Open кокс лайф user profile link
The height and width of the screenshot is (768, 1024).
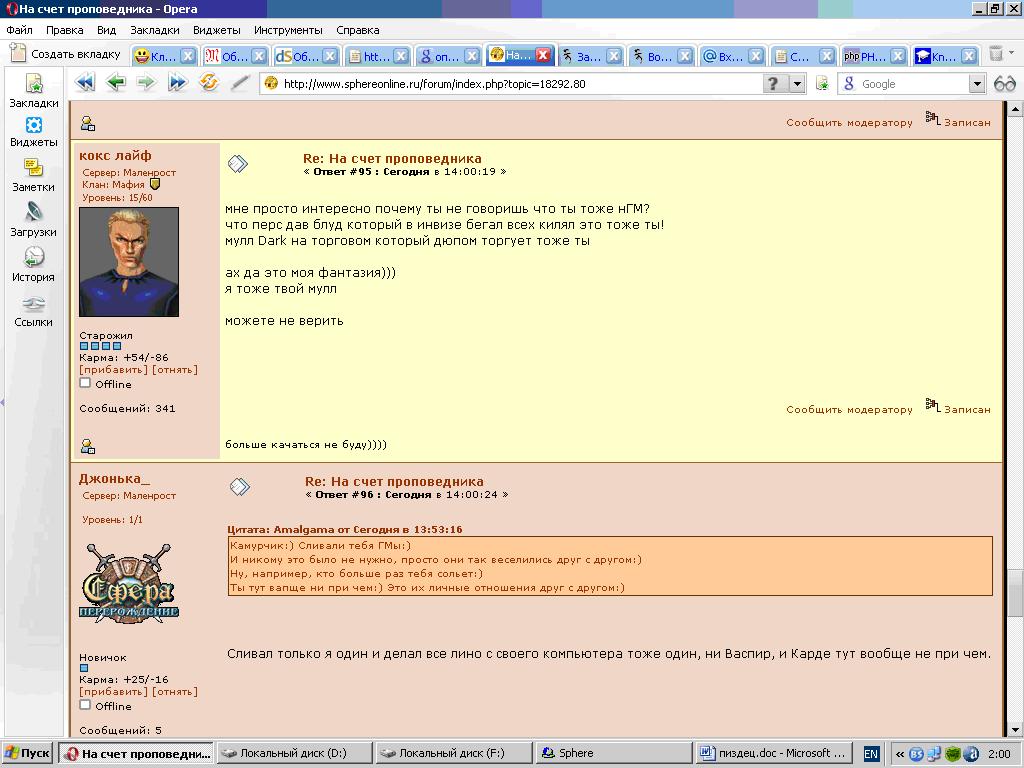point(115,155)
